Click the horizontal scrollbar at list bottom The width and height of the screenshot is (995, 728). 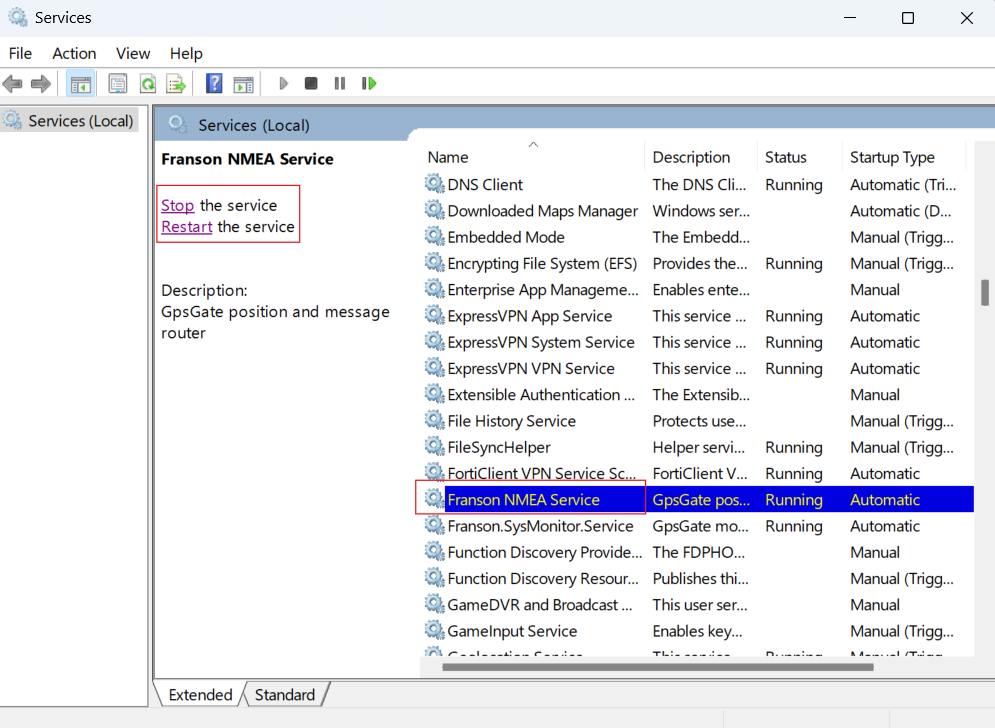coord(657,667)
